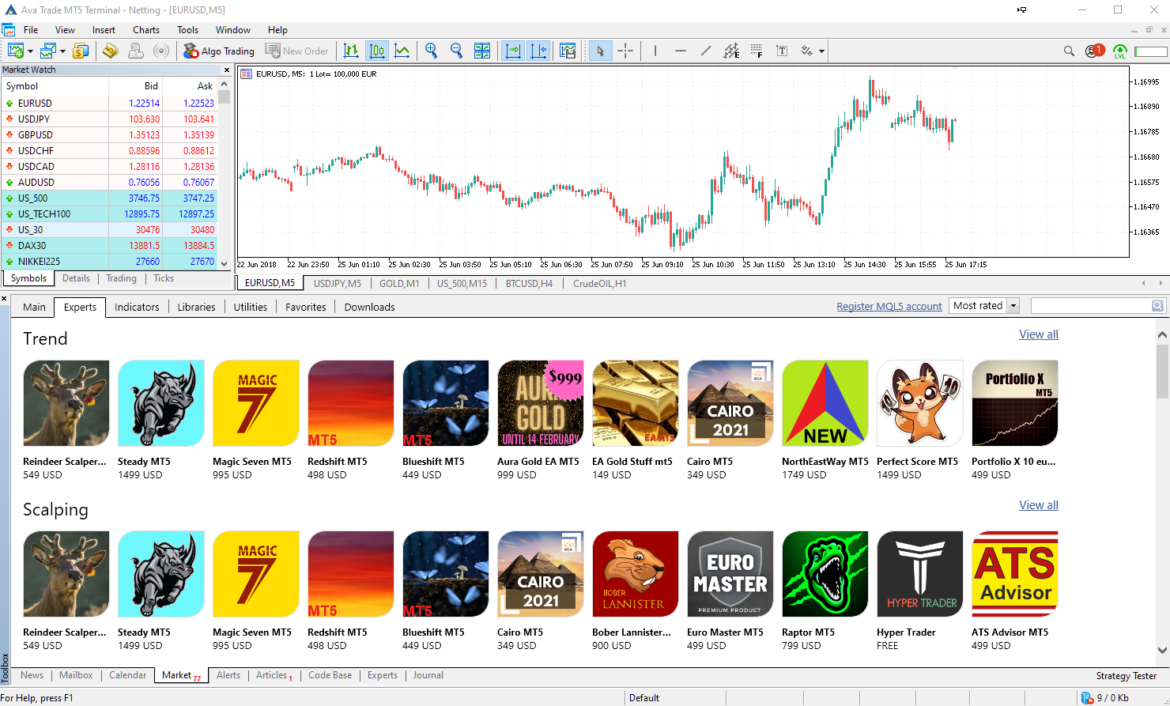Select the trendline drawing tool

coord(707,50)
